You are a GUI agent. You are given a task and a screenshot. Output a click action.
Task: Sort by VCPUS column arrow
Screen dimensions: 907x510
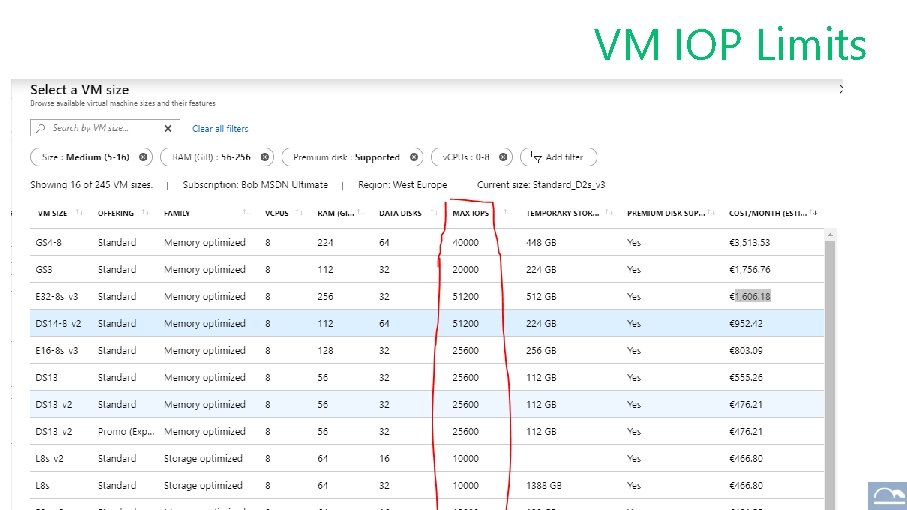298,213
